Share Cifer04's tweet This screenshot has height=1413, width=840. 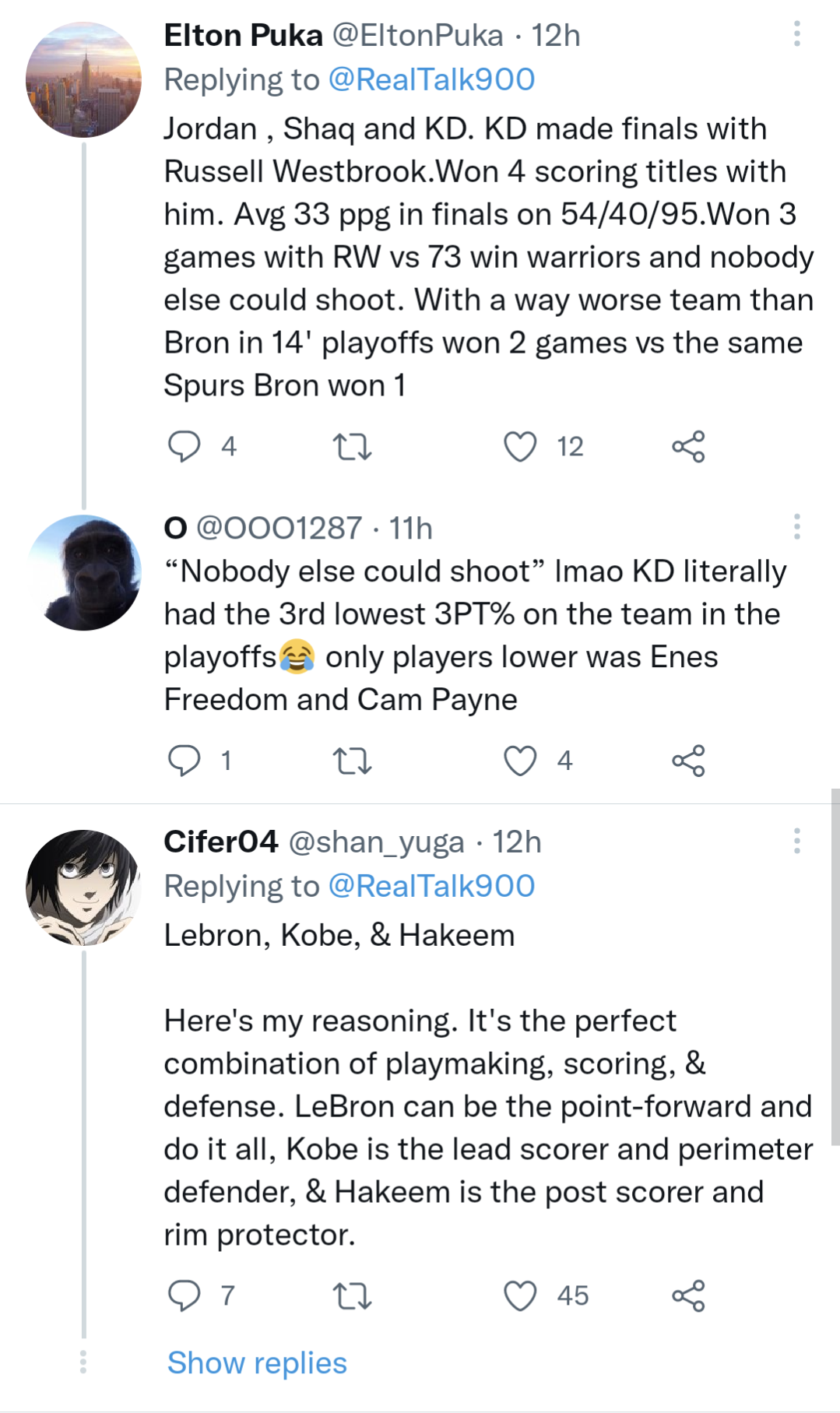point(688,1295)
